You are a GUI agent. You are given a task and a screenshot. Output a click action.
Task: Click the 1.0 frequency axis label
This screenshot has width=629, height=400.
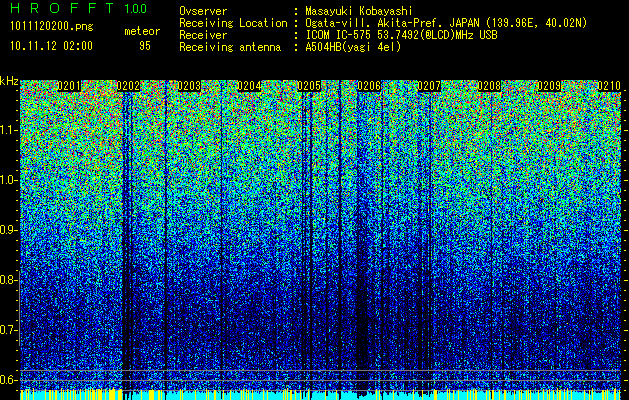[x=9, y=180]
